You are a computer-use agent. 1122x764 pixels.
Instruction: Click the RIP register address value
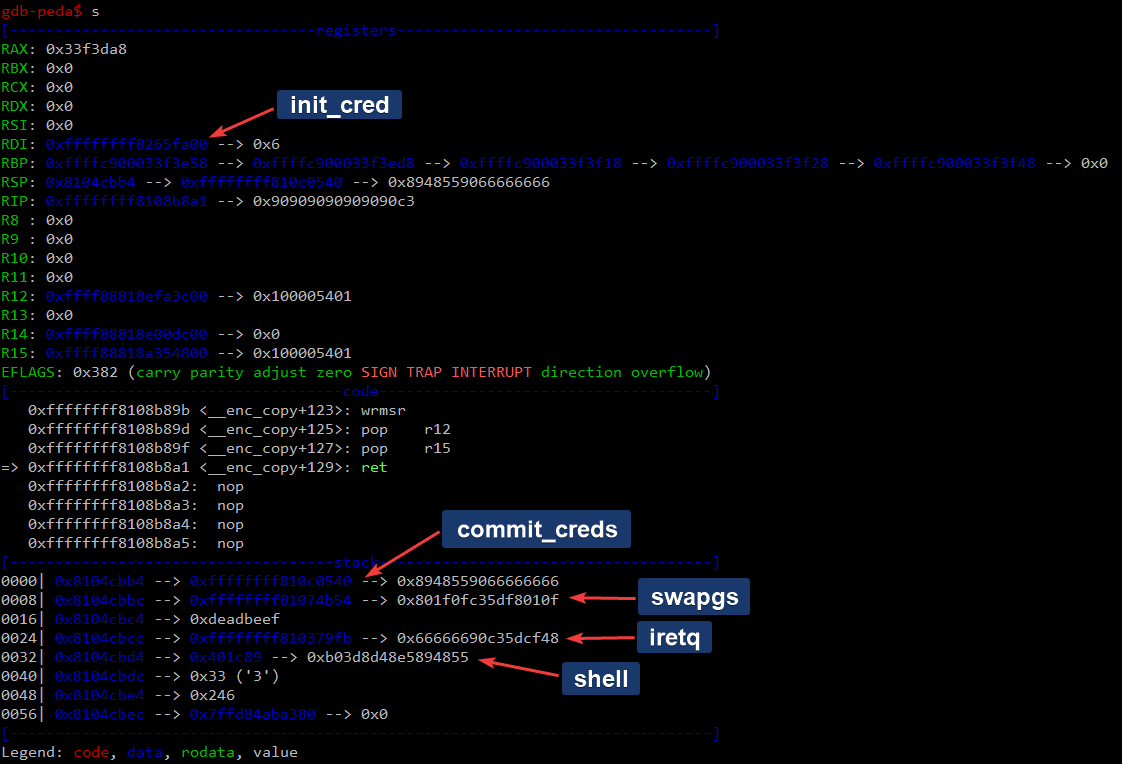pyautogui.click(x=126, y=201)
